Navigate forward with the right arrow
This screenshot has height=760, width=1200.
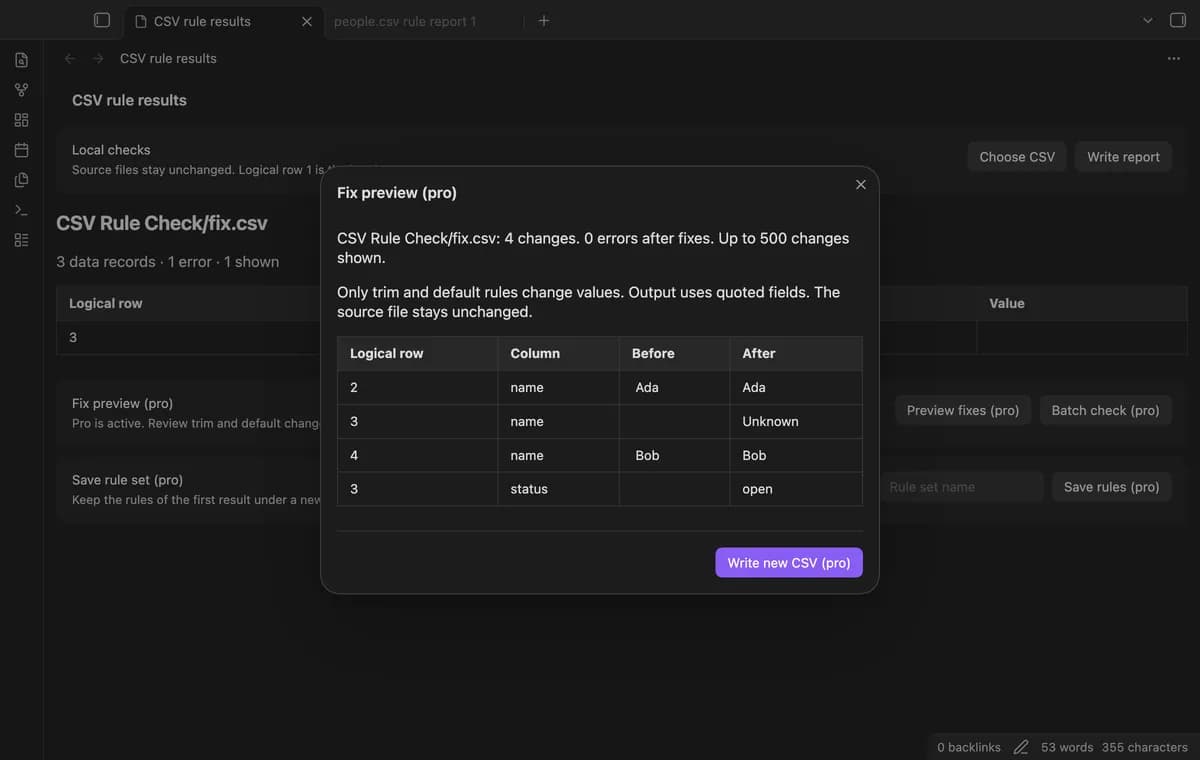98,58
